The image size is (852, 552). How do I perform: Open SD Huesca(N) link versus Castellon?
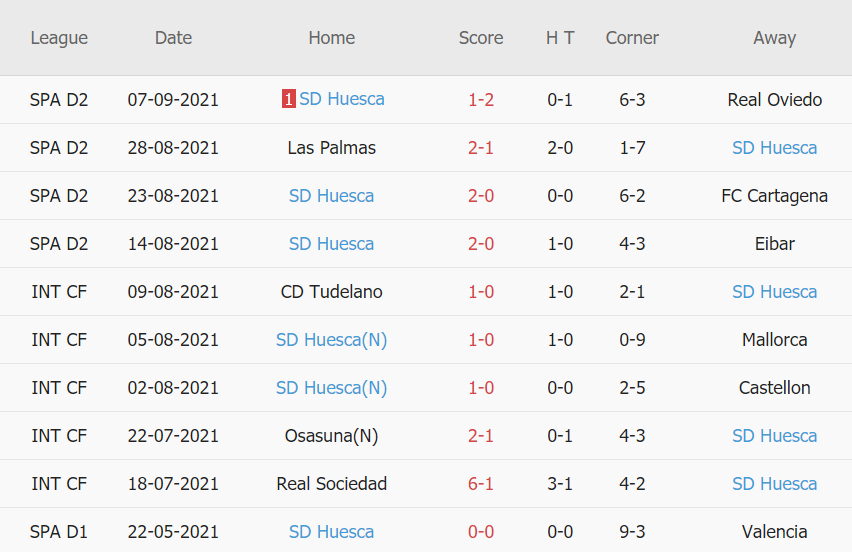331,388
